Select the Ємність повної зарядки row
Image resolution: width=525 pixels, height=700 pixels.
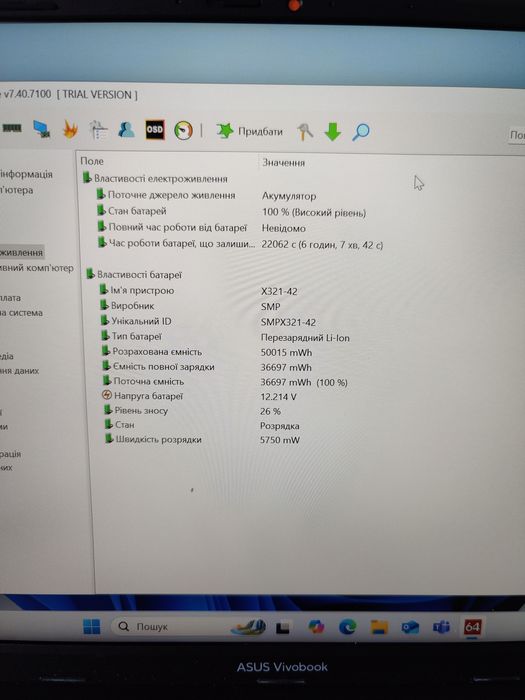(158, 367)
